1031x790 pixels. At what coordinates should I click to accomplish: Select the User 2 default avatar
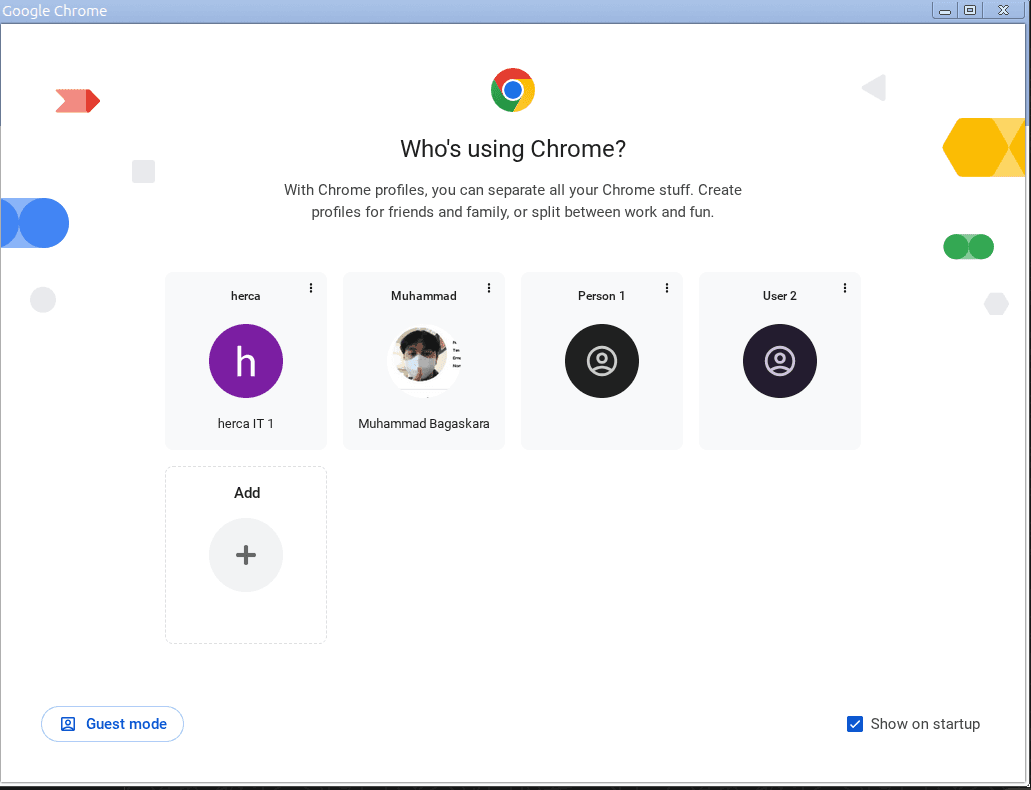click(x=780, y=361)
